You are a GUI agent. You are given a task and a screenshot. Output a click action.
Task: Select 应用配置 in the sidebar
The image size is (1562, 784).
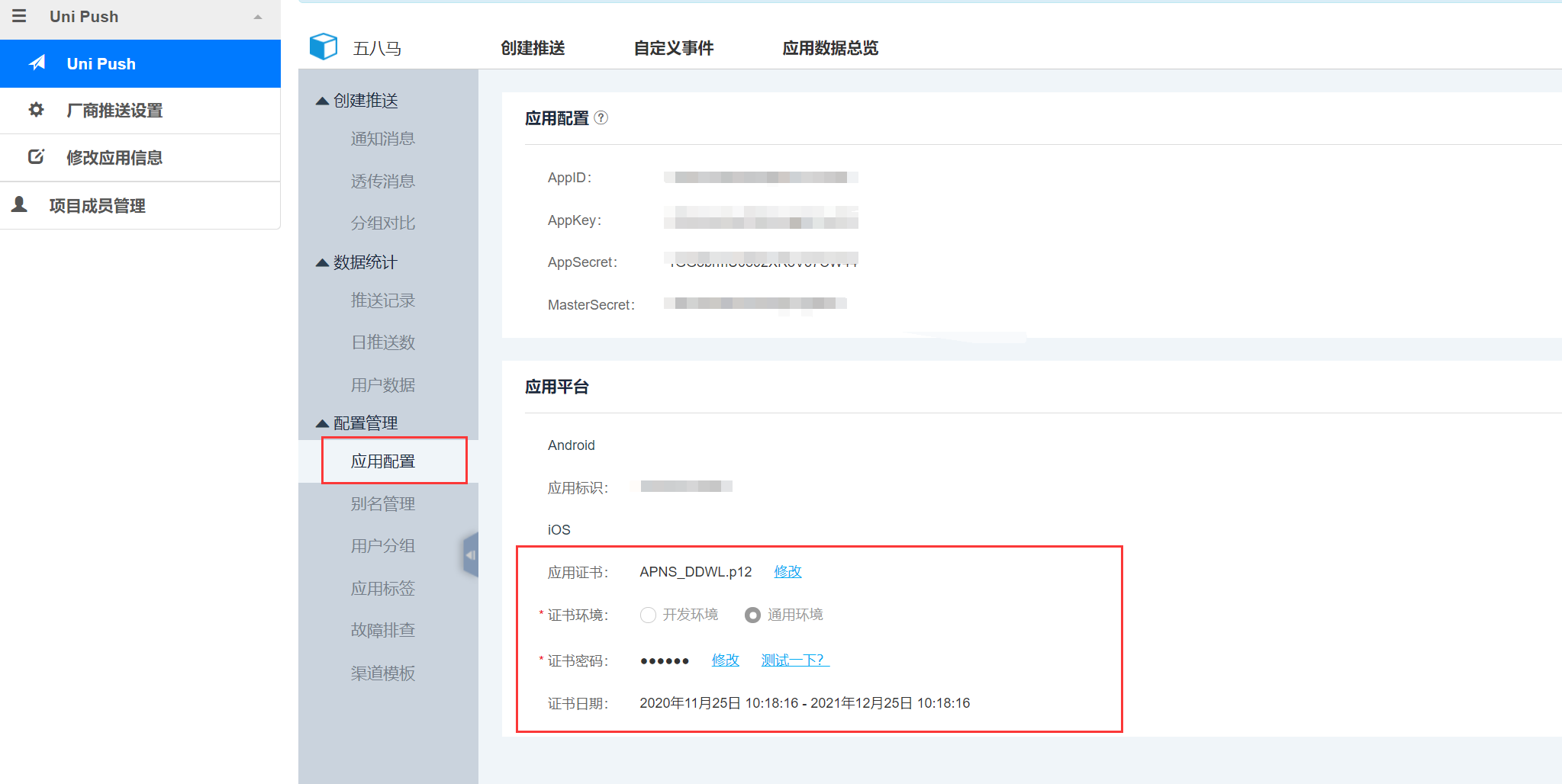tap(383, 461)
